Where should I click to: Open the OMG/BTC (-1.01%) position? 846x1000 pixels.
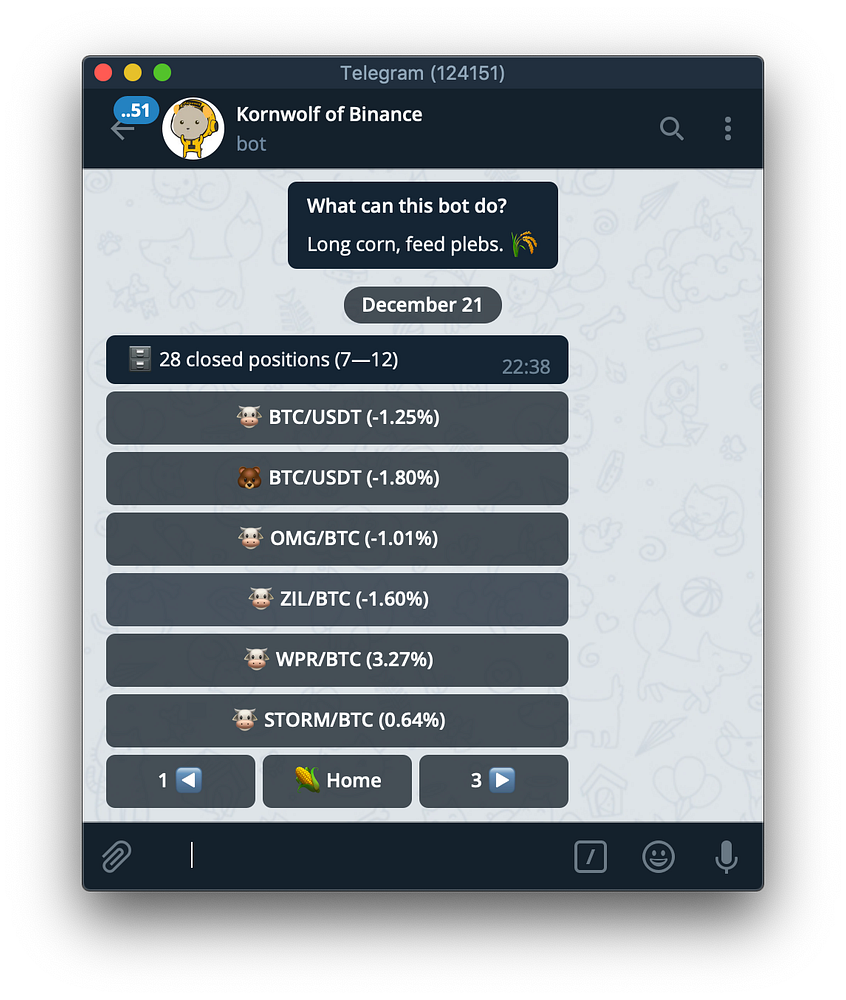tap(337, 539)
